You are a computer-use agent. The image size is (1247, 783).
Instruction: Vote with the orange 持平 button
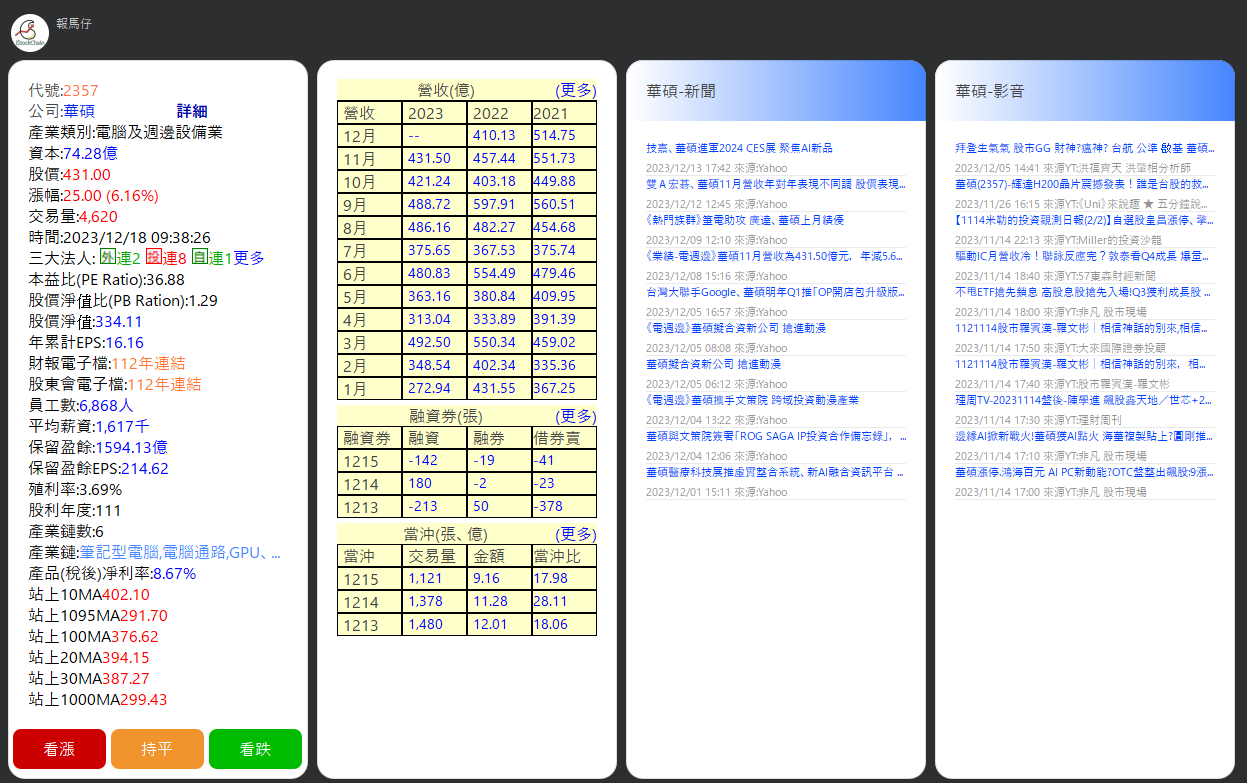pos(157,749)
